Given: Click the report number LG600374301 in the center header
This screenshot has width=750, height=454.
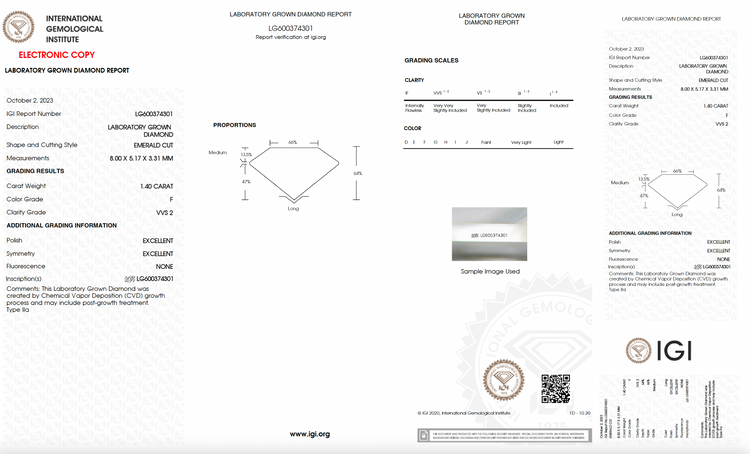Looking at the screenshot, I should pos(290,28).
